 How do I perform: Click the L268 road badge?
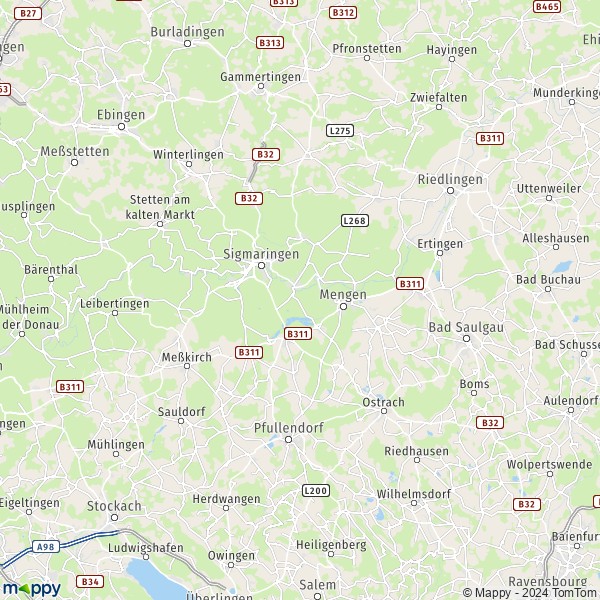pyautogui.click(x=355, y=220)
